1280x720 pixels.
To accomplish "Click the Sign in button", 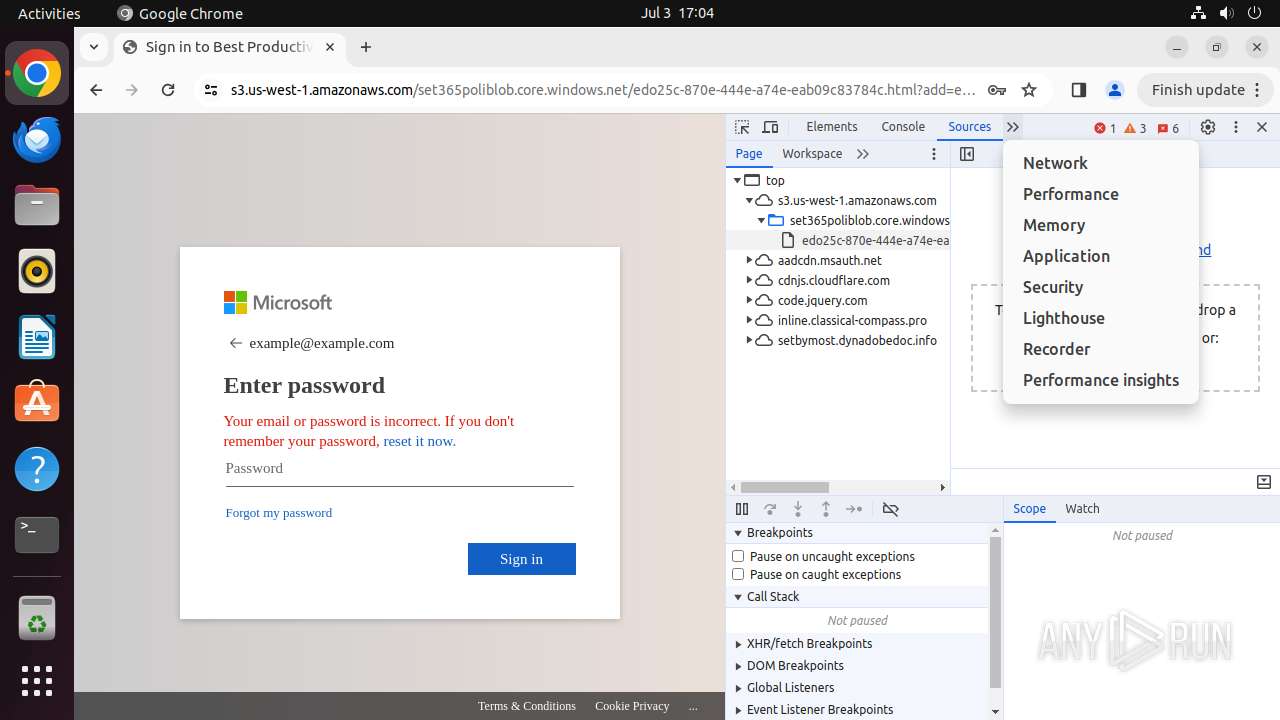I will pos(522,559).
